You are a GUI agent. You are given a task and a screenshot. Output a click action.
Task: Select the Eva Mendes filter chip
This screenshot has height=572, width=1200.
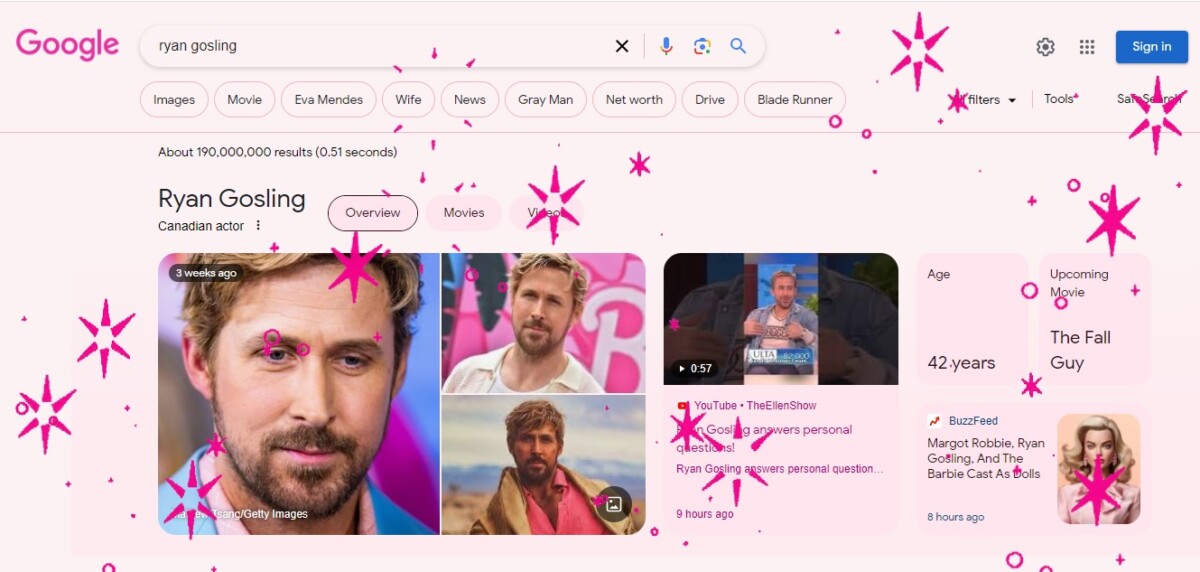(x=329, y=100)
